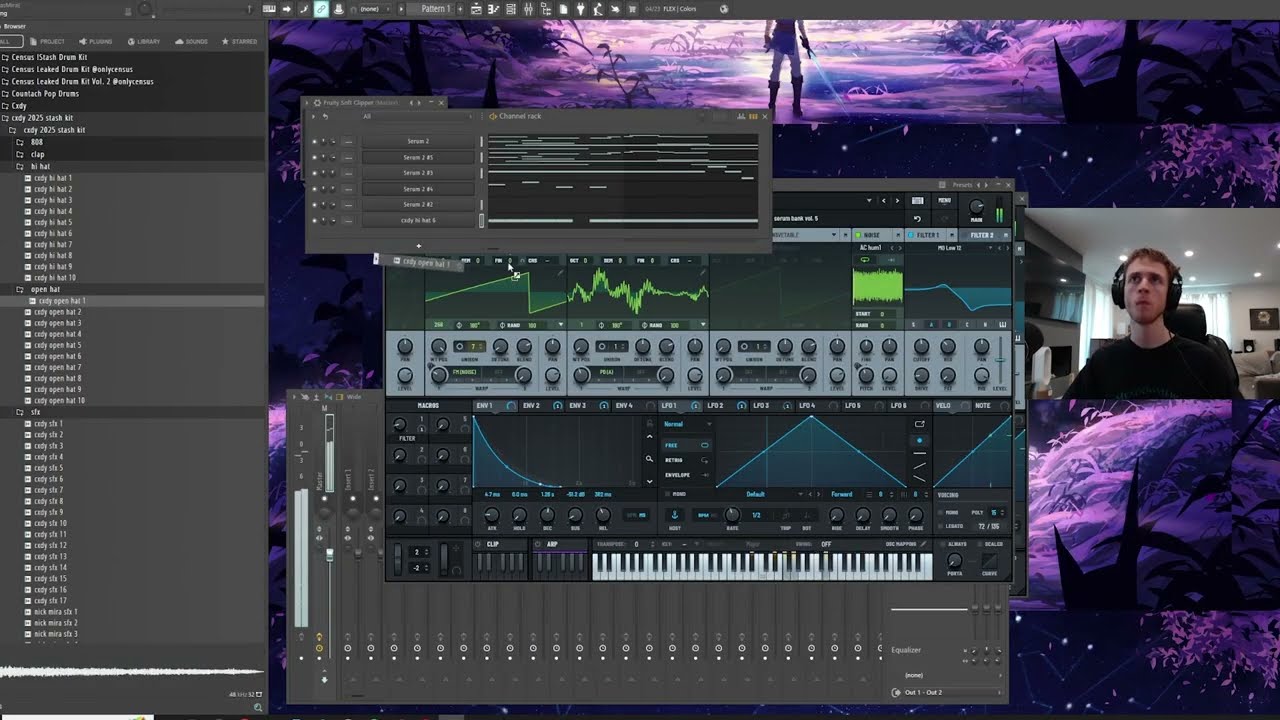Click the LFO host anchor icon

coord(674,515)
